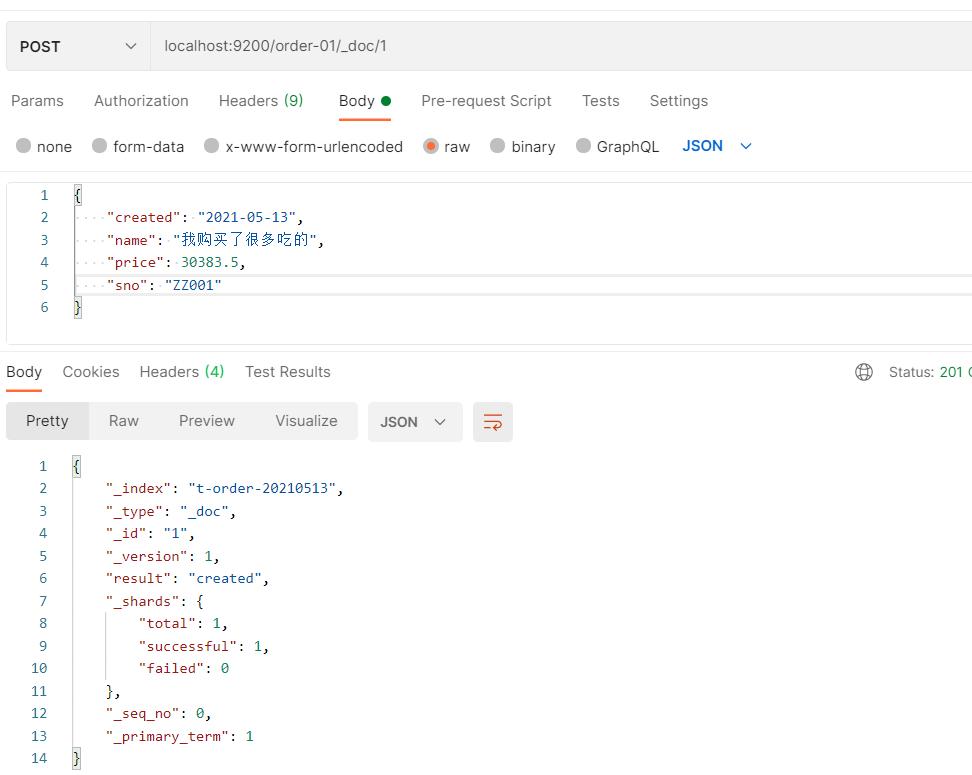Select the none body radio option
972x775 pixels.
(24, 146)
